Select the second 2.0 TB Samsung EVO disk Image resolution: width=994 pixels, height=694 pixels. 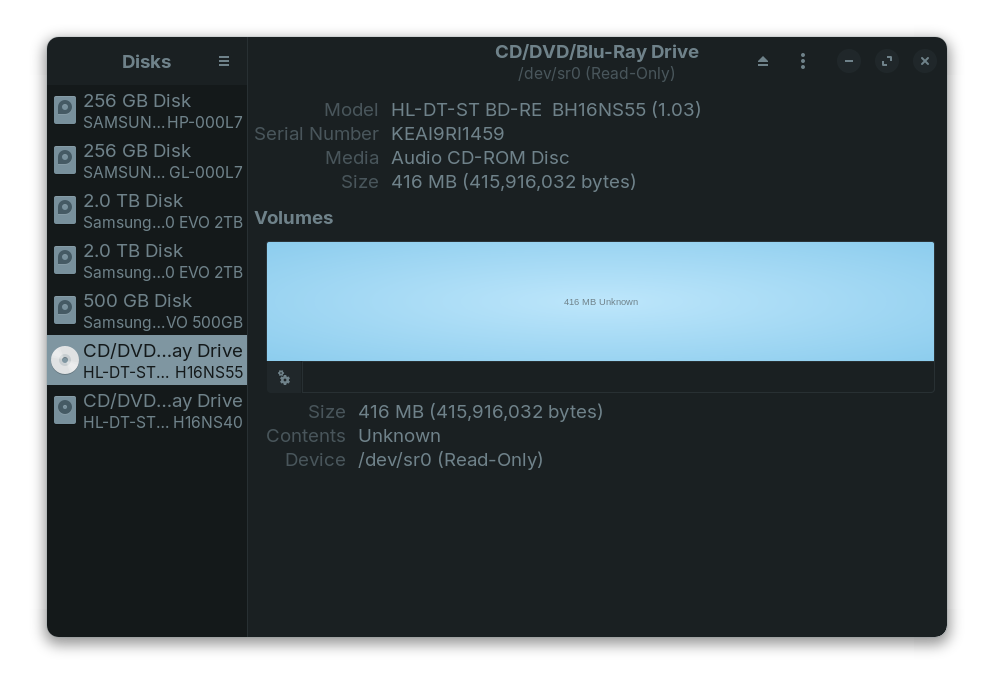(x=147, y=260)
